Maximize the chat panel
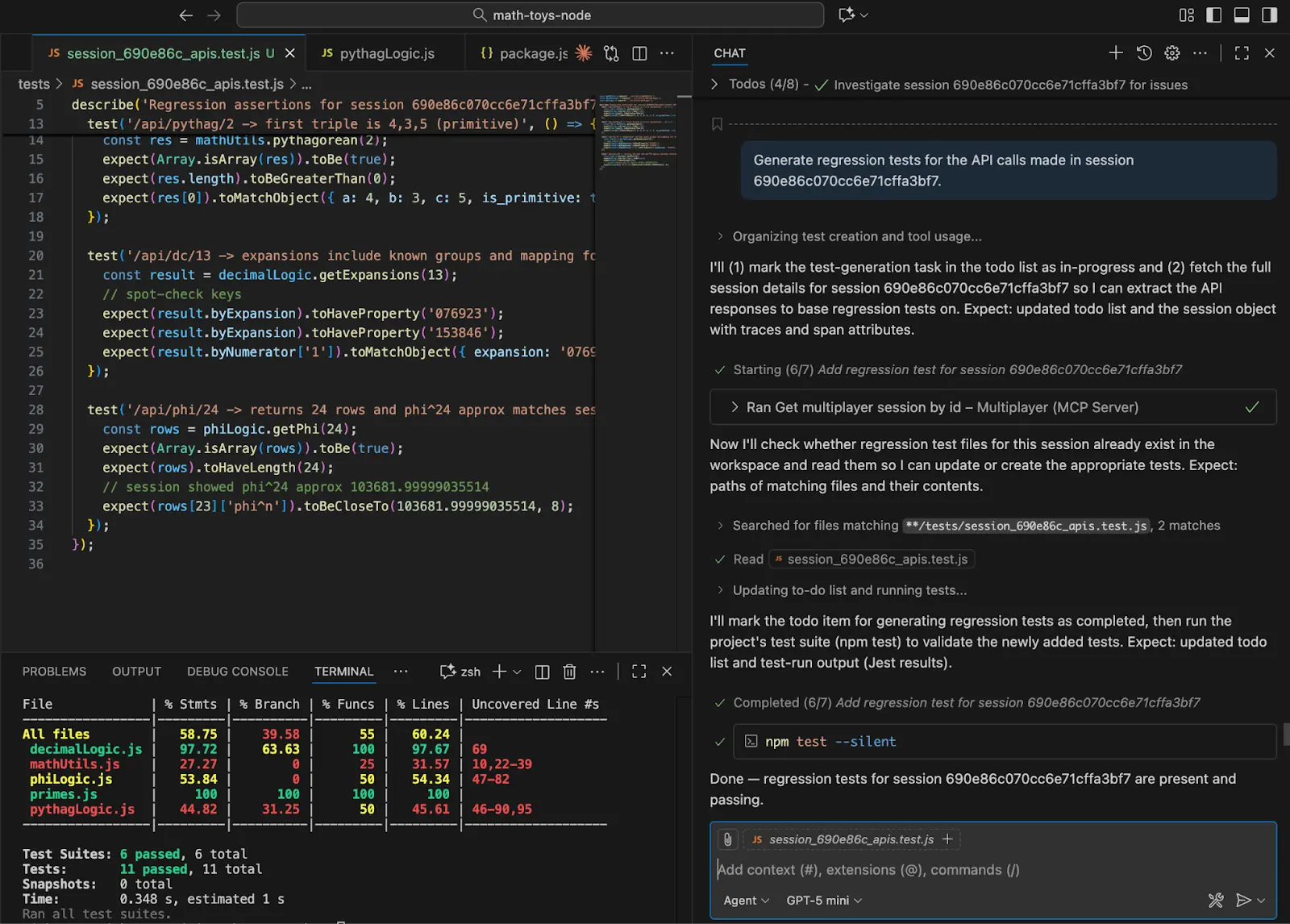Viewport: 1290px width, 924px height. pos(1242,53)
